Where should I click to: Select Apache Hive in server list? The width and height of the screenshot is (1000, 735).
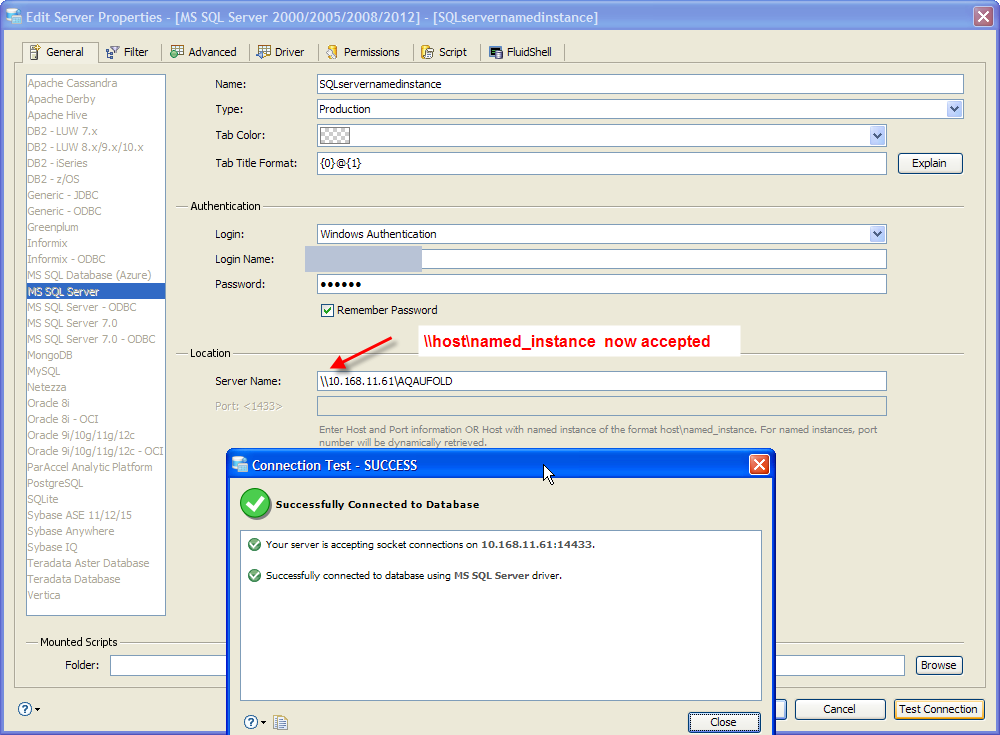57,115
